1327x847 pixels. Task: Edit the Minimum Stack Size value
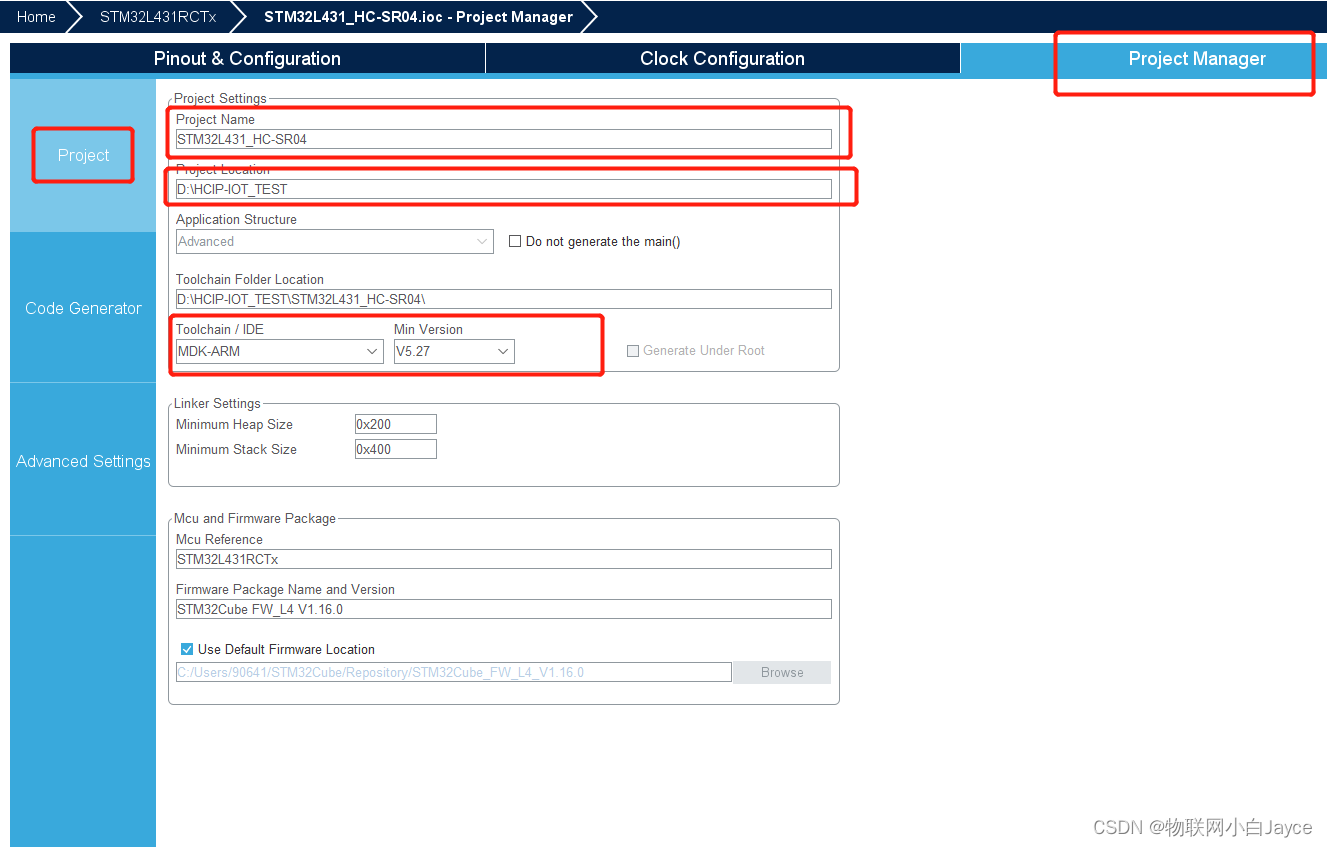click(x=396, y=449)
